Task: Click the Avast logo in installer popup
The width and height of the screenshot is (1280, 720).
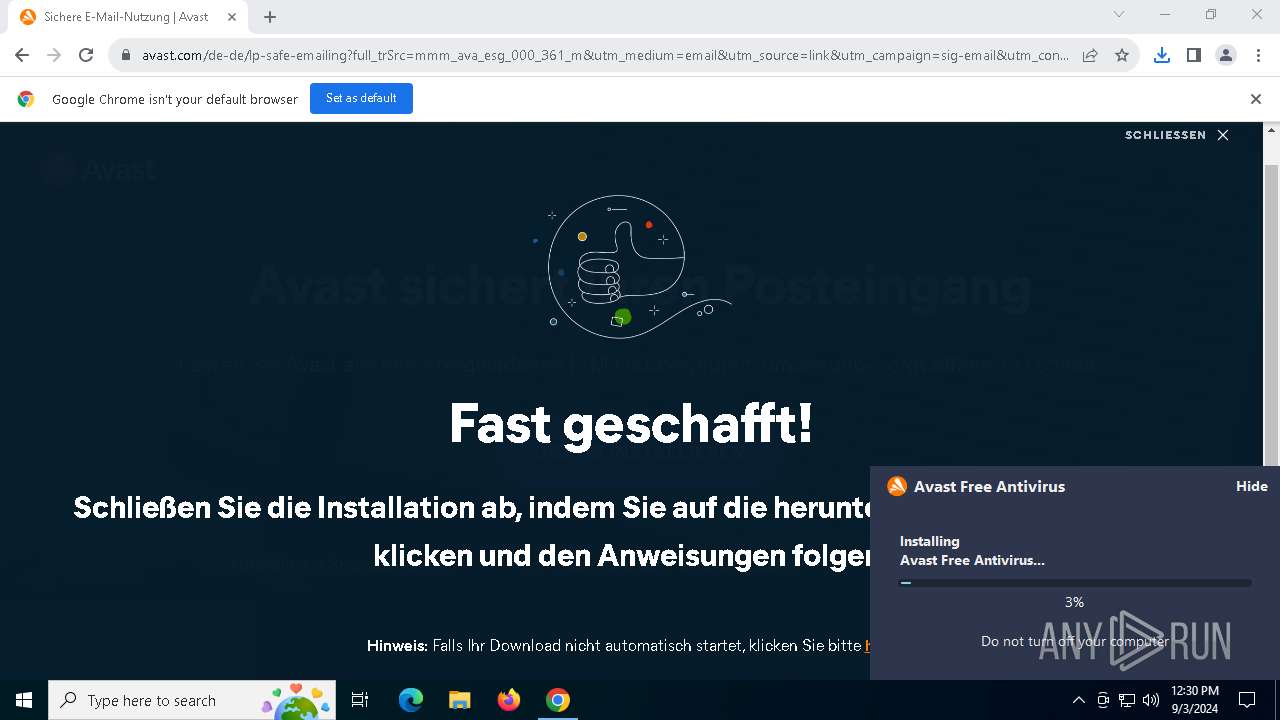Action: point(897,486)
